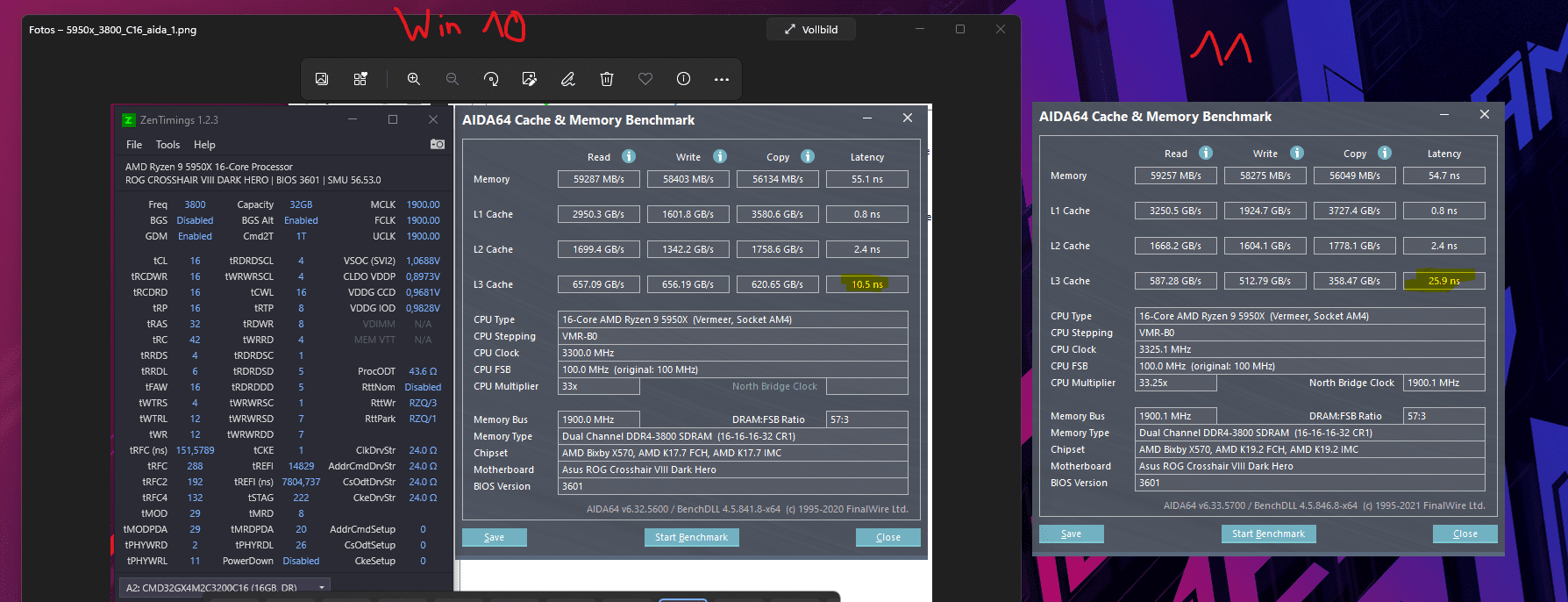Click the Freq 3800 value in ZenTimings

pos(195,204)
